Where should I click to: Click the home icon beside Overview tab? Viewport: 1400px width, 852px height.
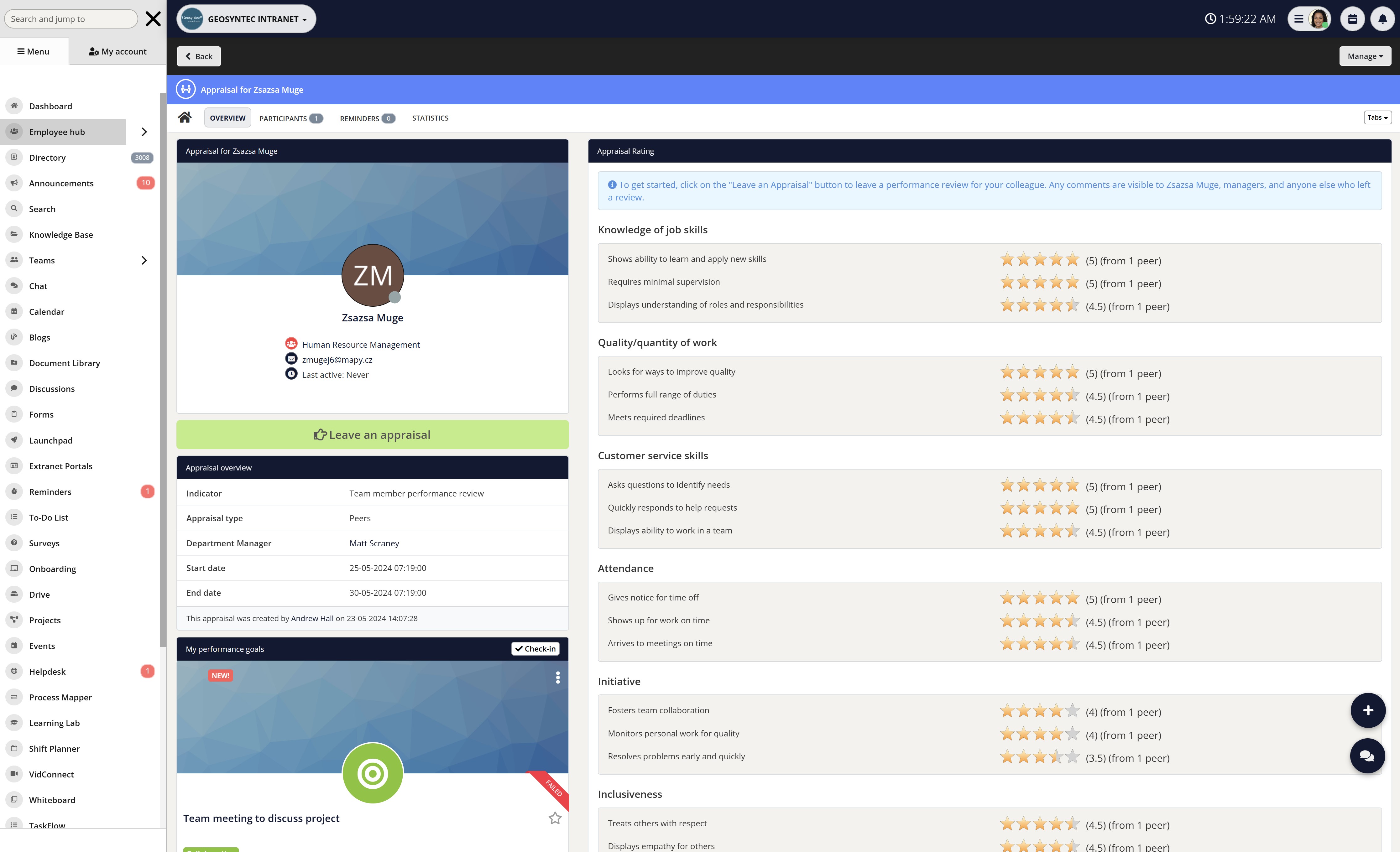point(185,117)
